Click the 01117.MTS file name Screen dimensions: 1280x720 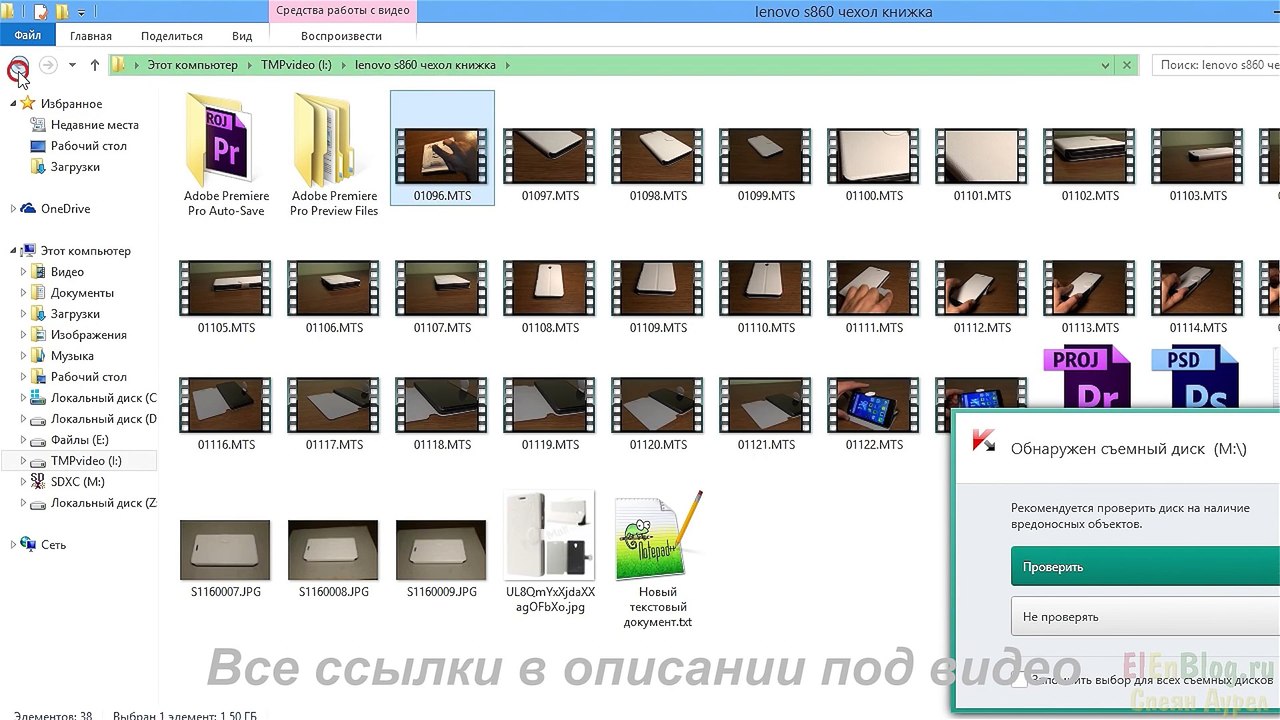[x=334, y=445]
